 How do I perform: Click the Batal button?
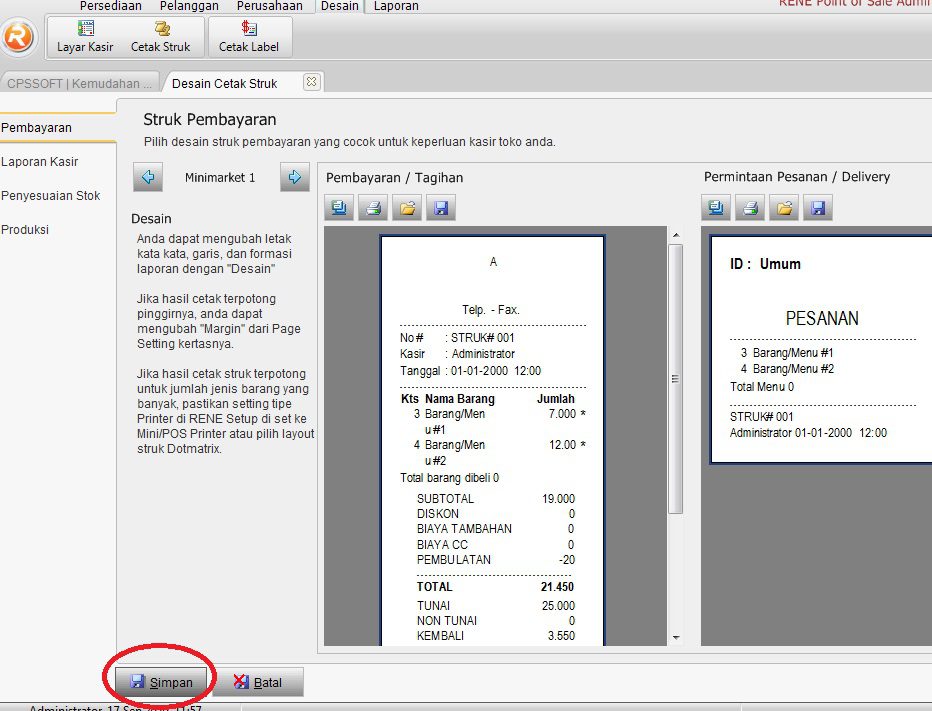258,682
